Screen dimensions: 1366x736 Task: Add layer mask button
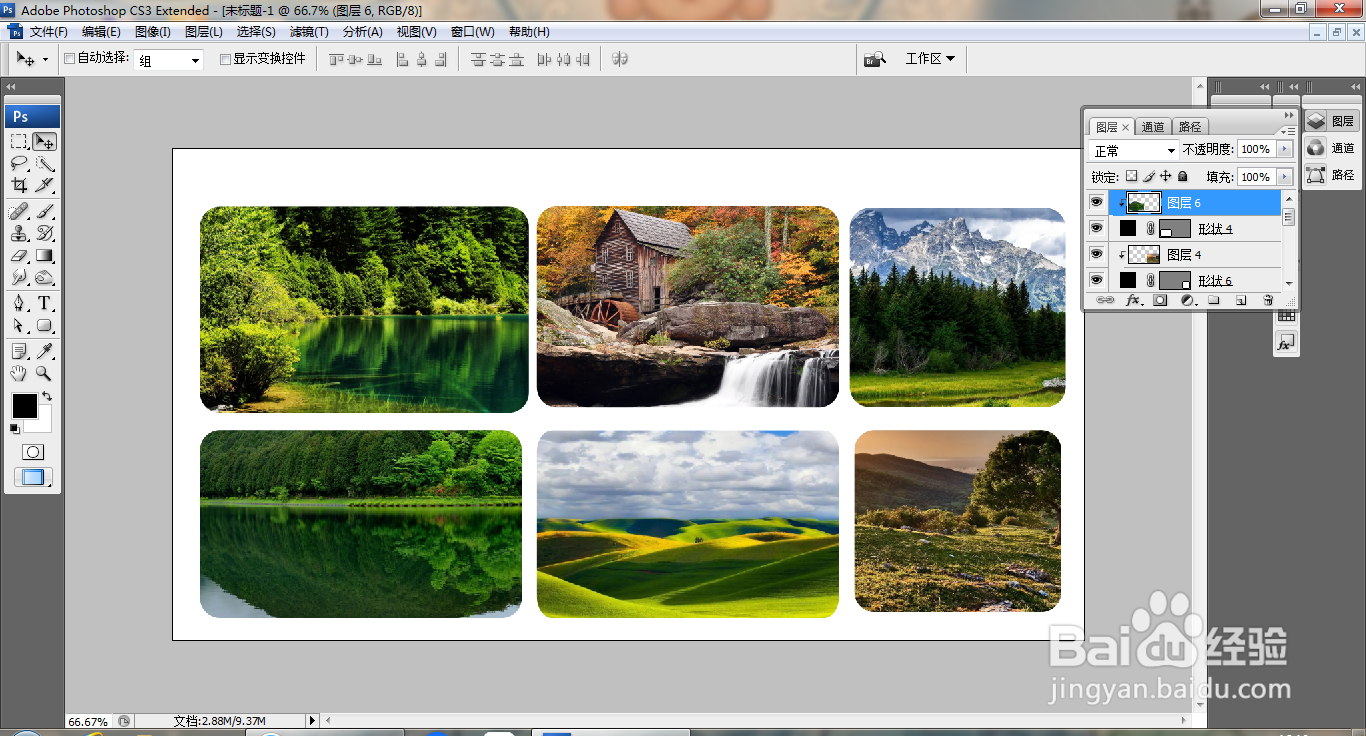point(1160,300)
